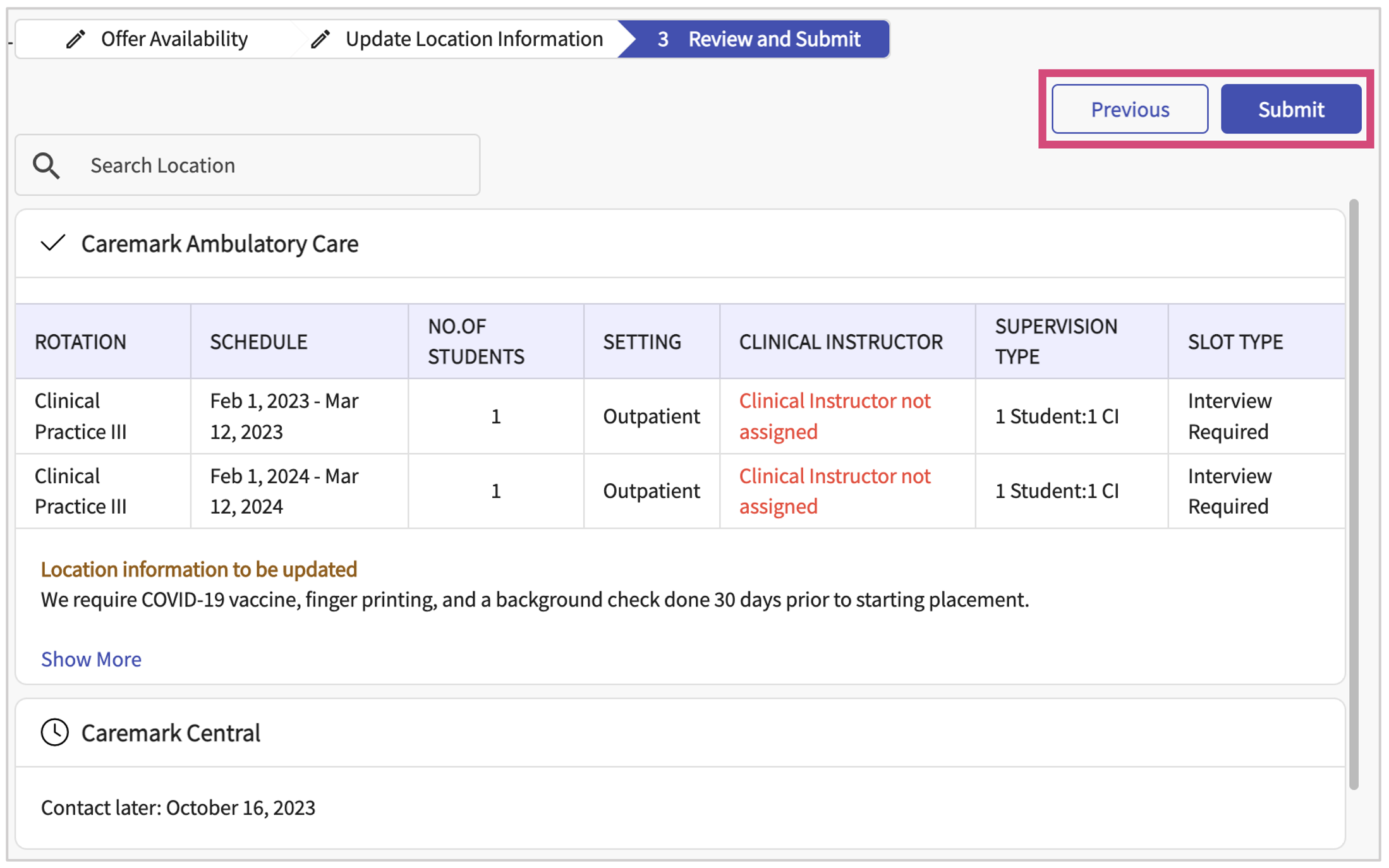Click Outpatient setting in the 2023 row
The height and width of the screenshot is (868, 1389).
coord(652,416)
